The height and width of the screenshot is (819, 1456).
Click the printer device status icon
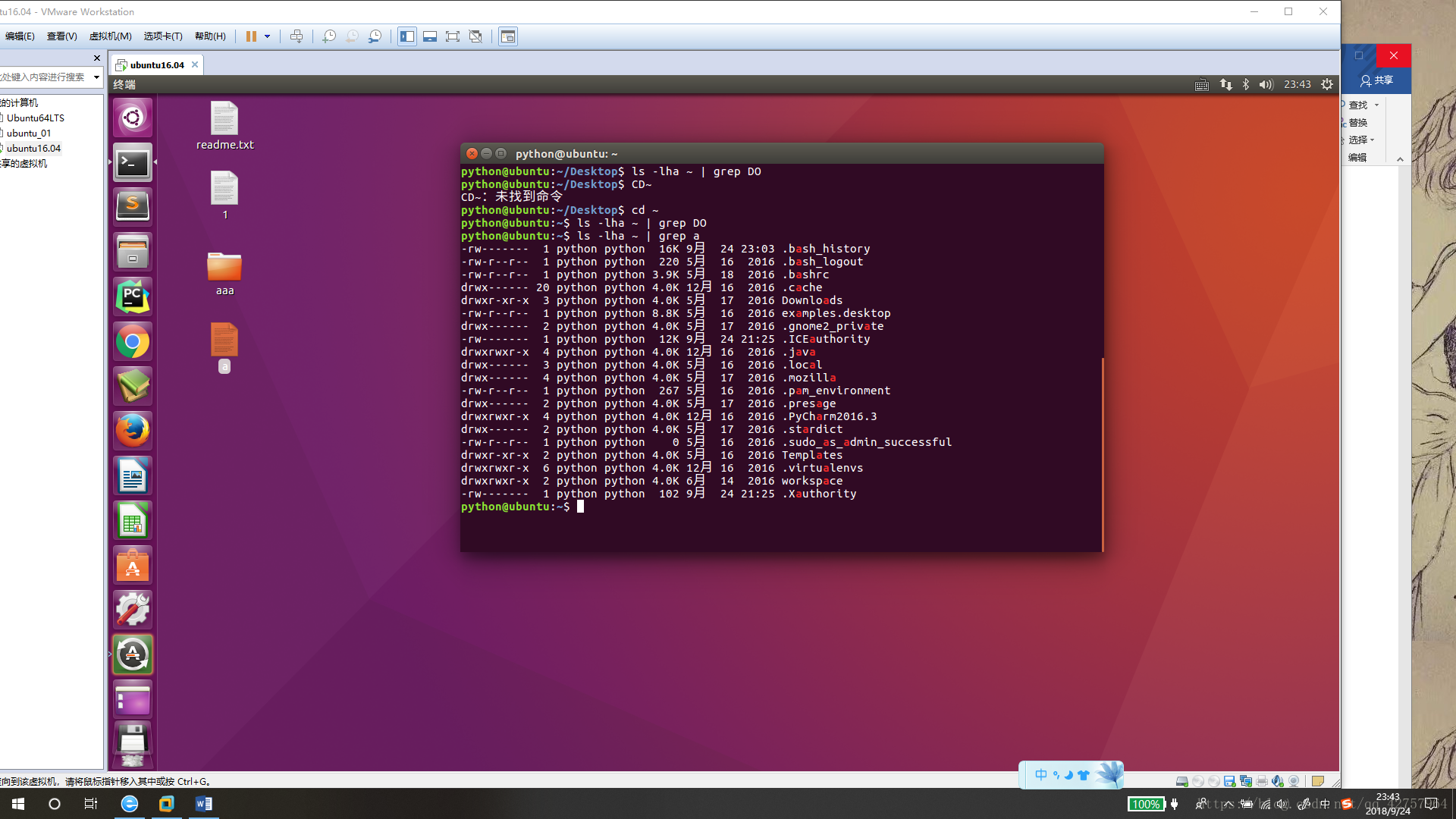coord(1262,781)
